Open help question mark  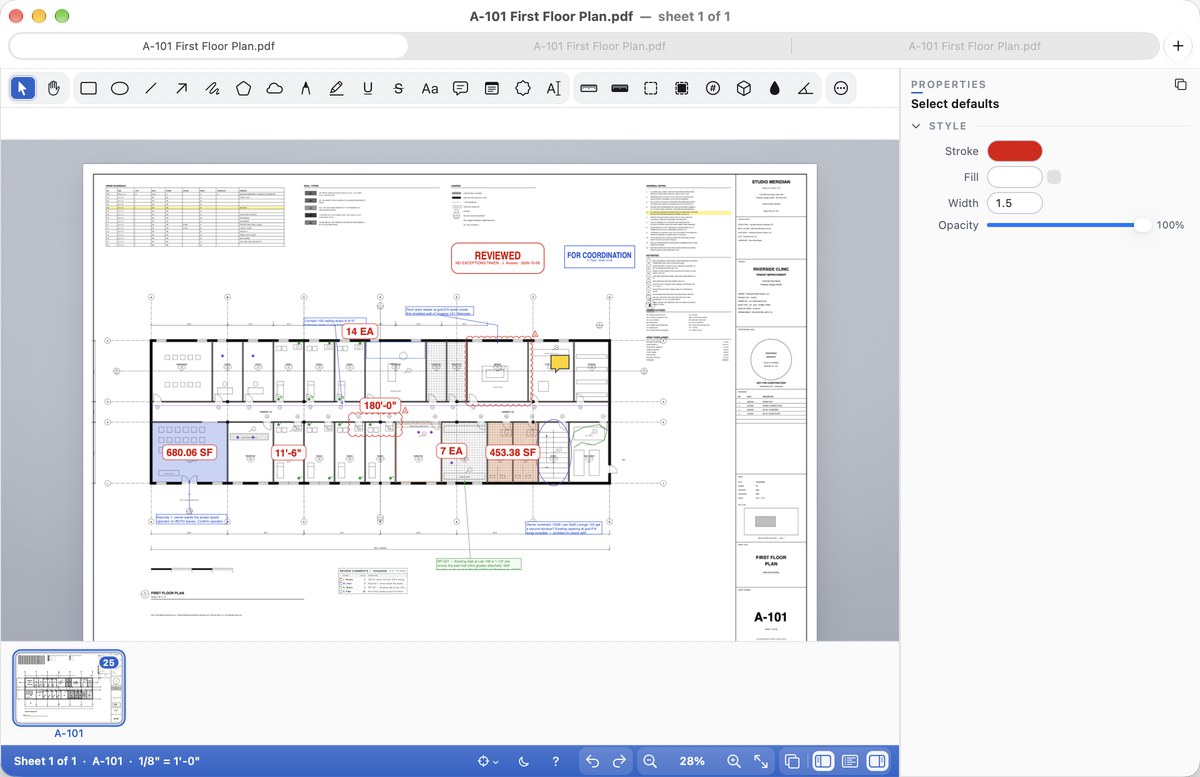tap(556, 761)
